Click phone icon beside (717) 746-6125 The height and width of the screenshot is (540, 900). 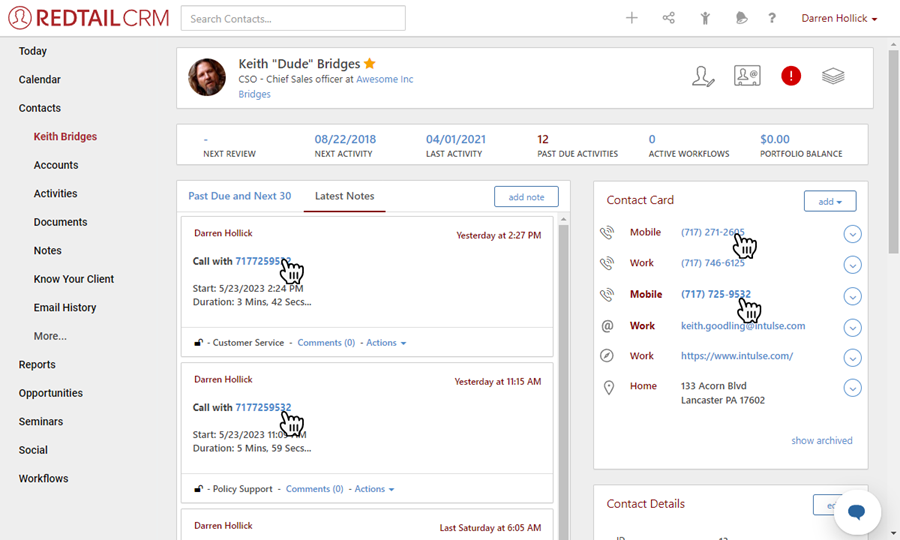click(607, 263)
